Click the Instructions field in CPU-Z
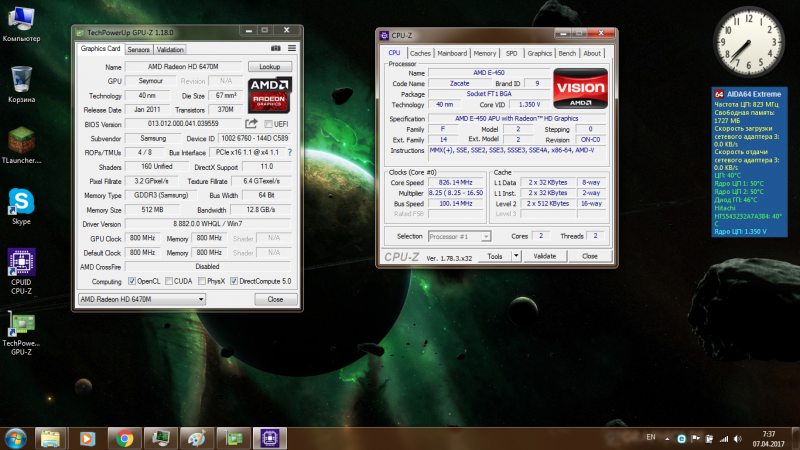800x450 pixels. pos(518,154)
